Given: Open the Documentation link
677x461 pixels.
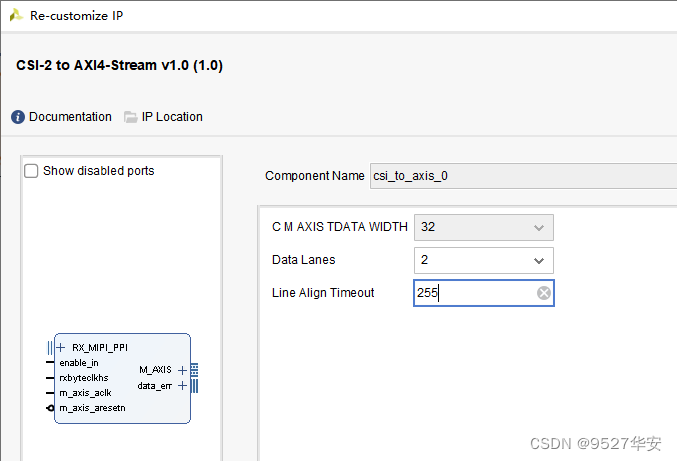Looking at the screenshot, I should click(x=70, y=117).
